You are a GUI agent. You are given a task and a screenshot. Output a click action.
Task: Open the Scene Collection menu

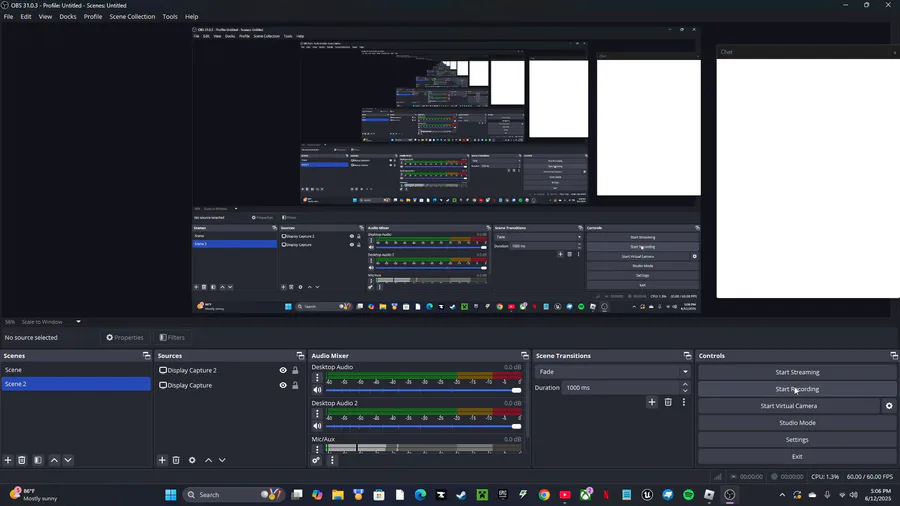(132, 17)
